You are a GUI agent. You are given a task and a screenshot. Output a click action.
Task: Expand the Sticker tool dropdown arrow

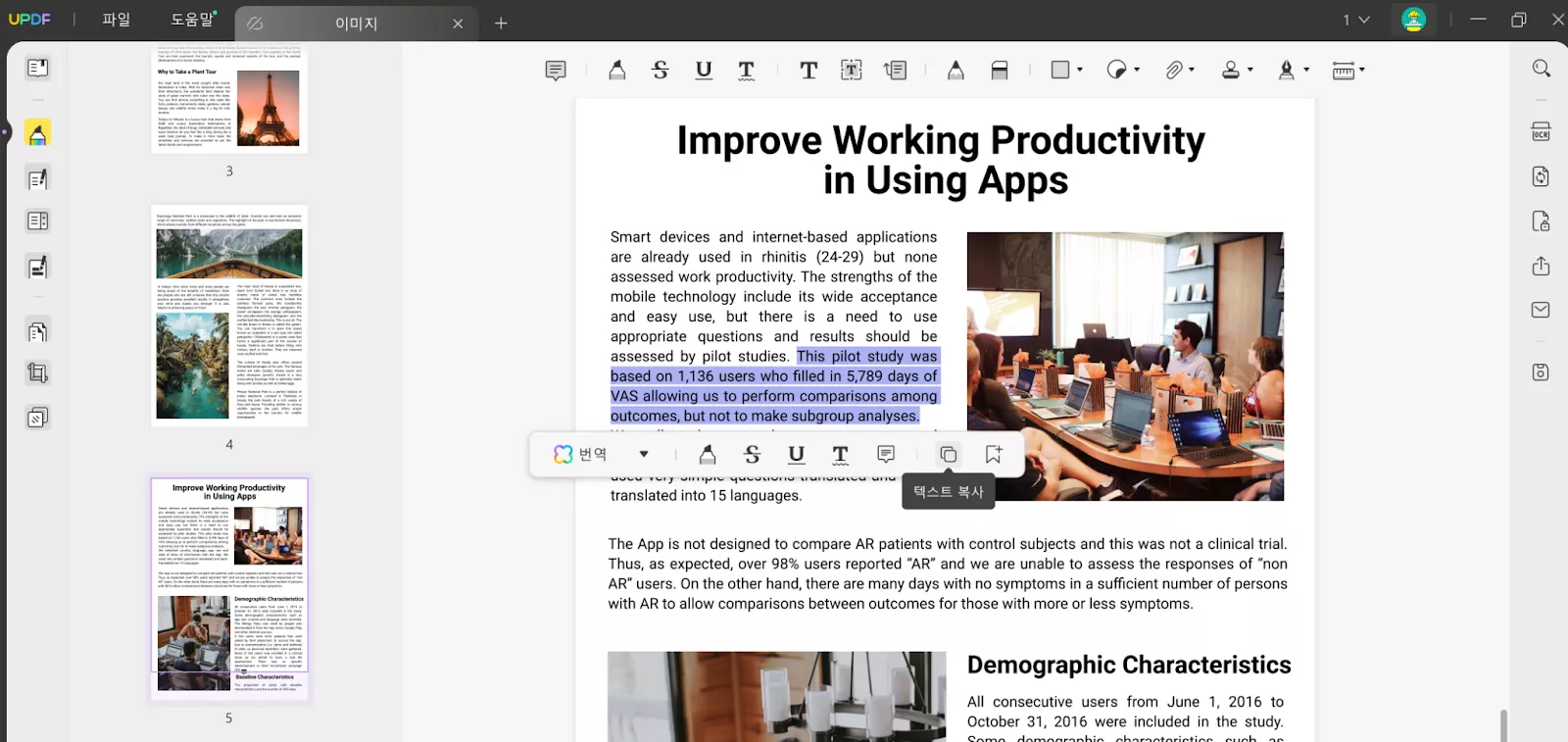pyautogui.click(x=1137, y=70)
